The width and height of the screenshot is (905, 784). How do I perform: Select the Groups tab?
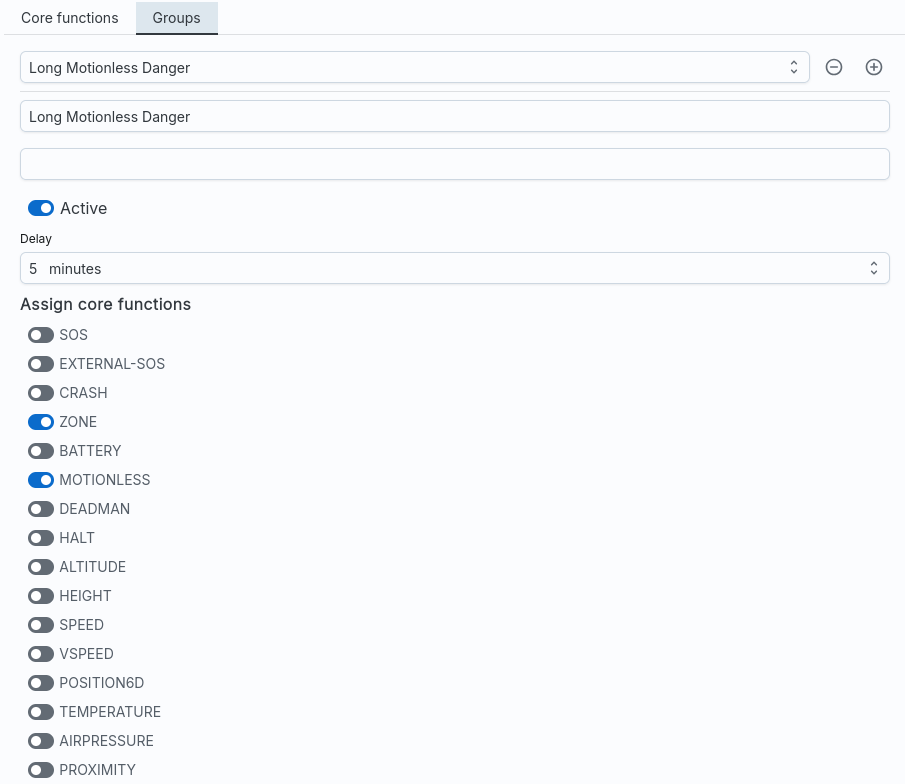(176, 18)
